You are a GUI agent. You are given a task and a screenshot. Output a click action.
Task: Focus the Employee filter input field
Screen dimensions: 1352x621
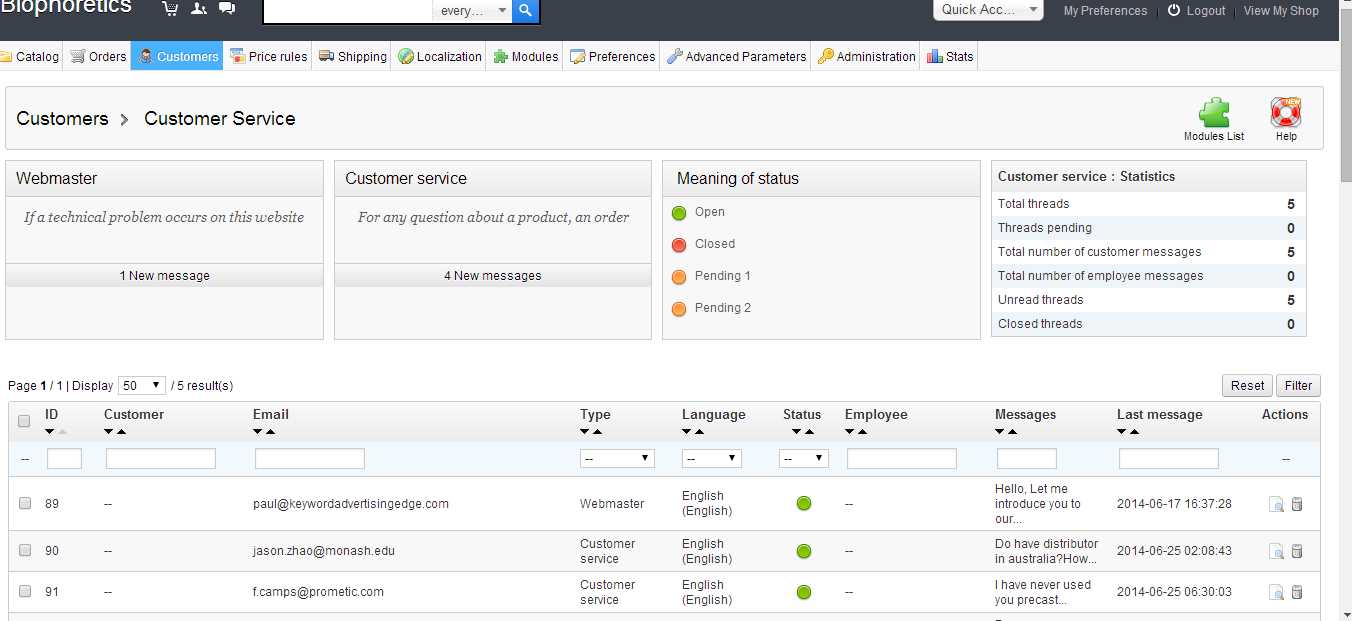coord(902,458)
